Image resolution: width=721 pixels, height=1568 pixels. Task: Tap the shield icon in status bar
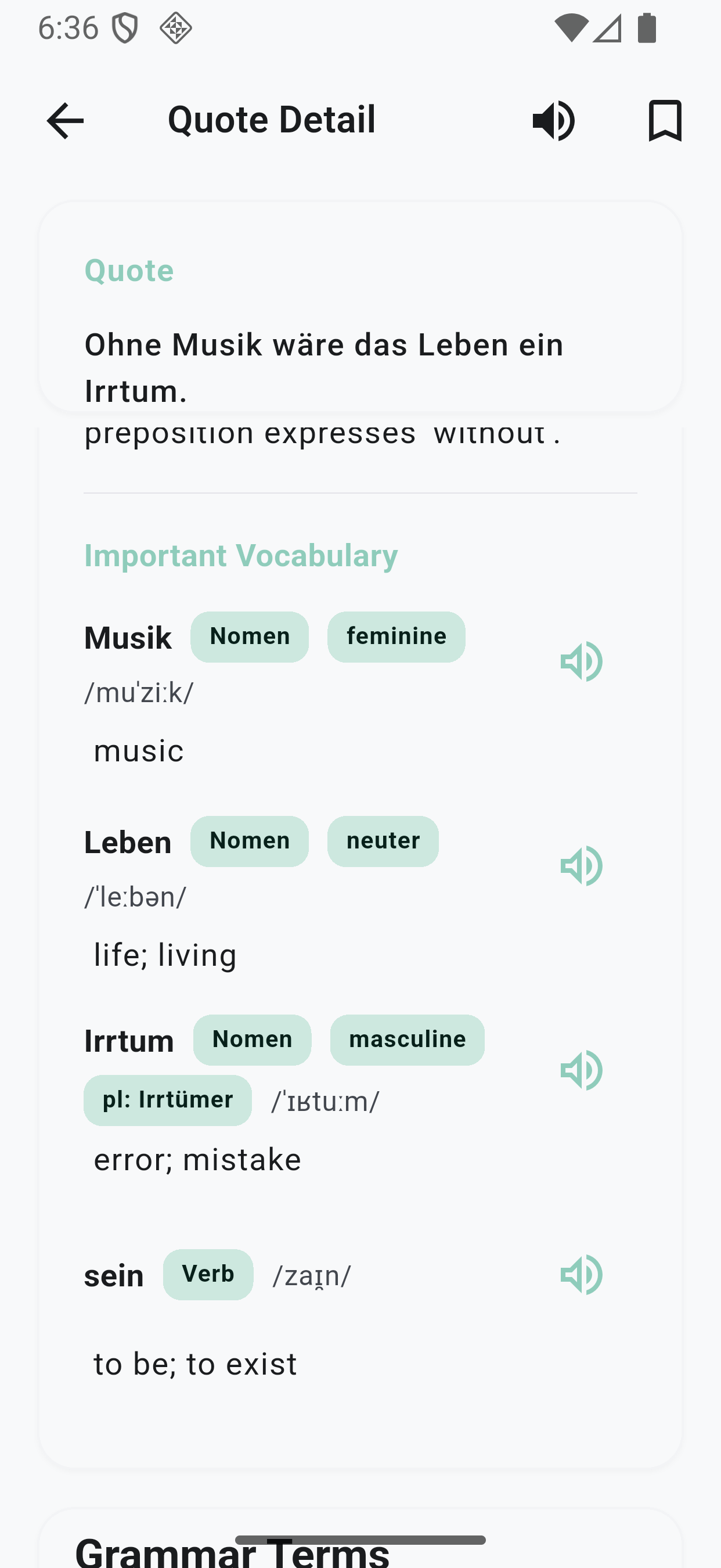125,28
